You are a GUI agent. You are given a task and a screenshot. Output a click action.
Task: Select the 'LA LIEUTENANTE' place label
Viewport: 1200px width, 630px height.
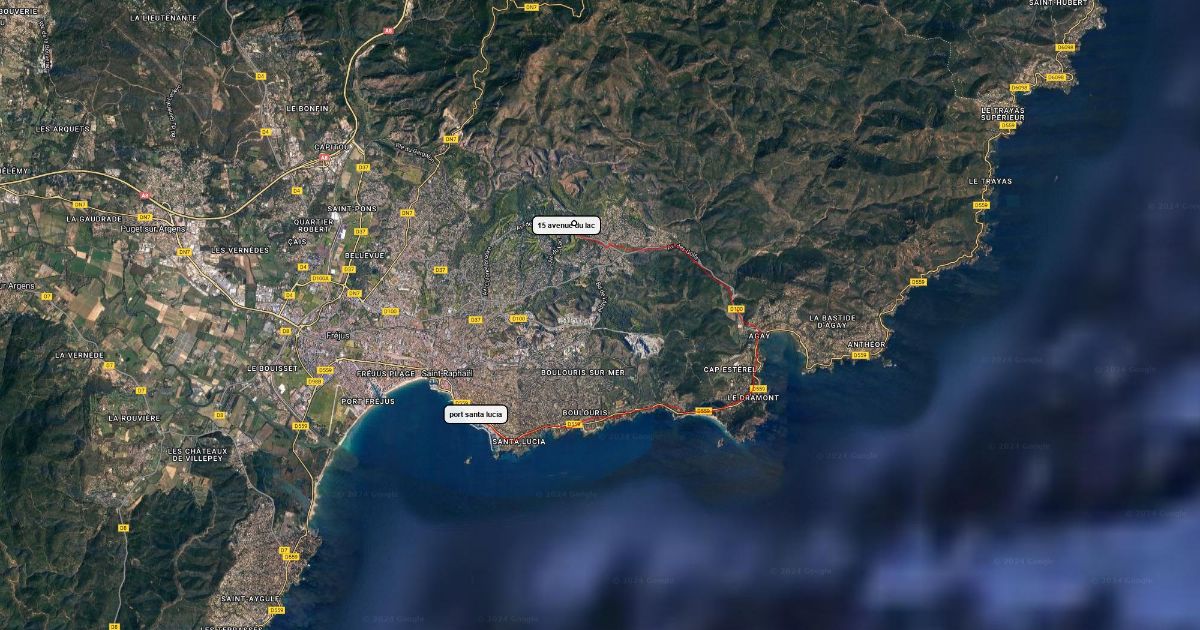coord(163,18)
